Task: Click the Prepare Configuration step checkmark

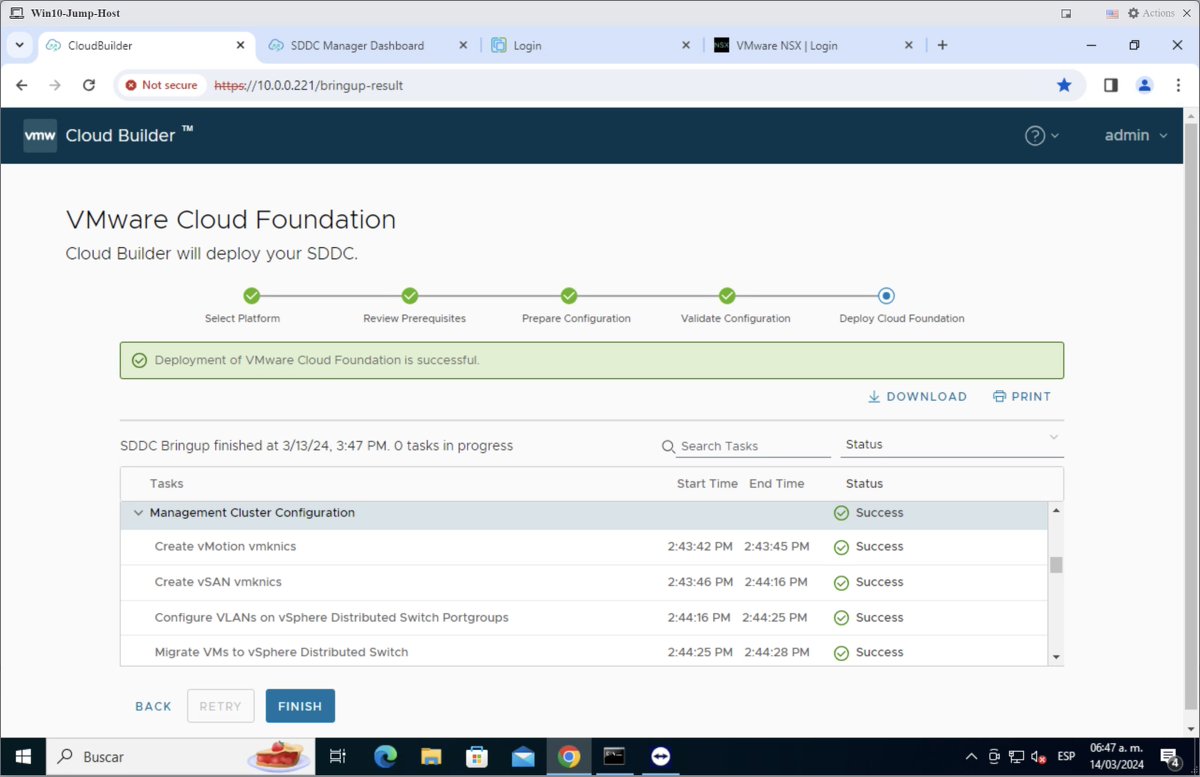Action: 569,296
